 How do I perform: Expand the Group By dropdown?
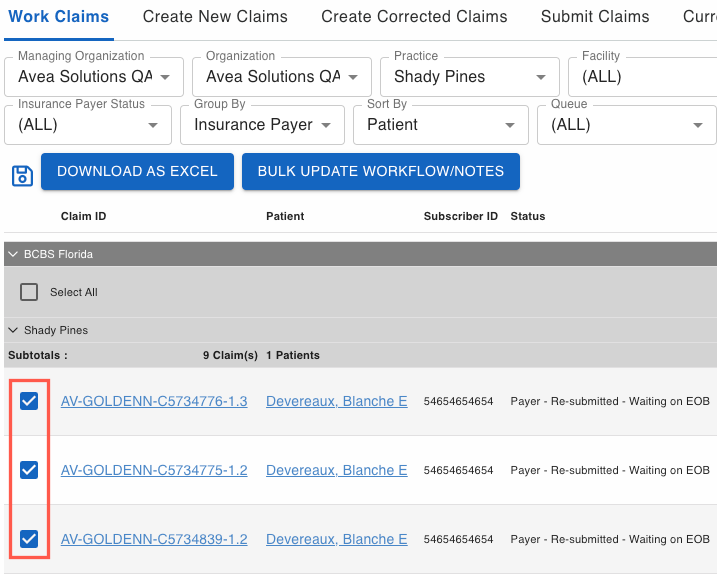coord(264,125)
